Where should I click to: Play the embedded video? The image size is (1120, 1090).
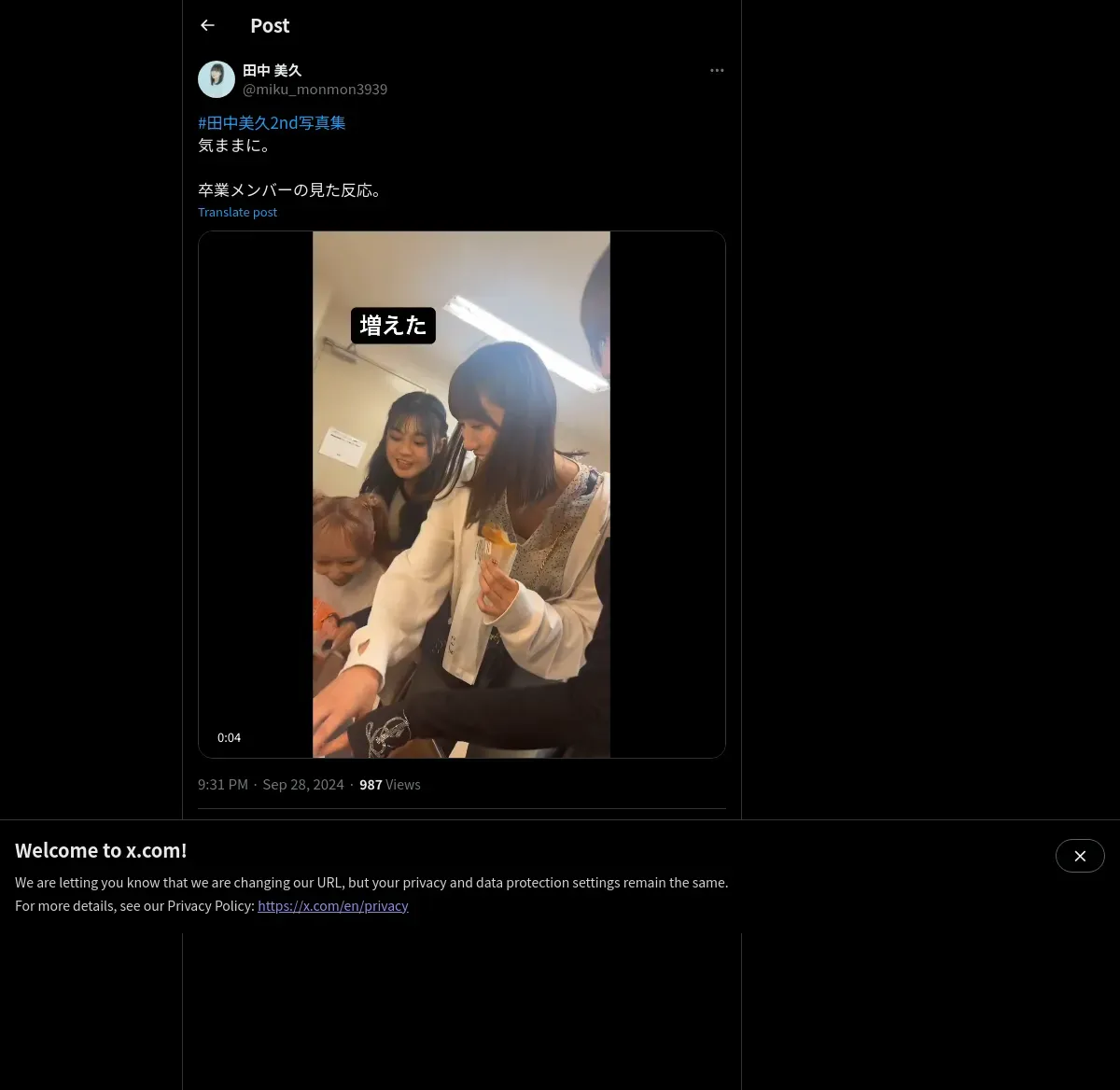[462, 495]
